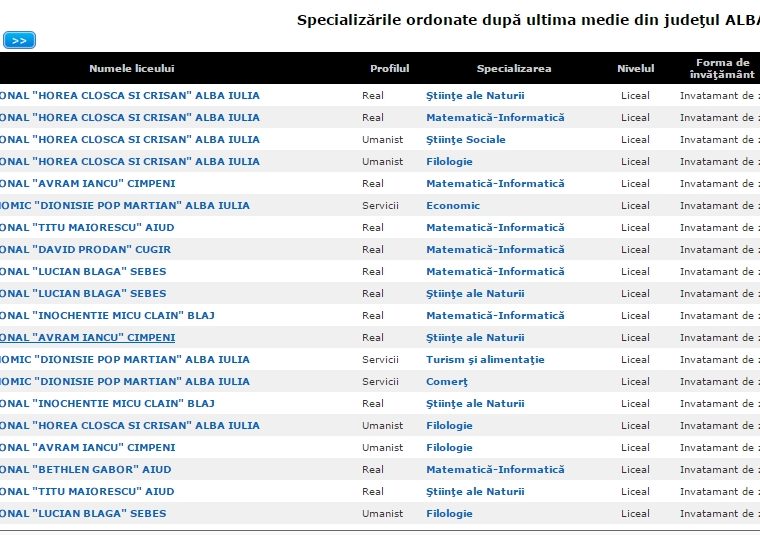Click Invatamant de cell in Economic row

click(719, 205)
